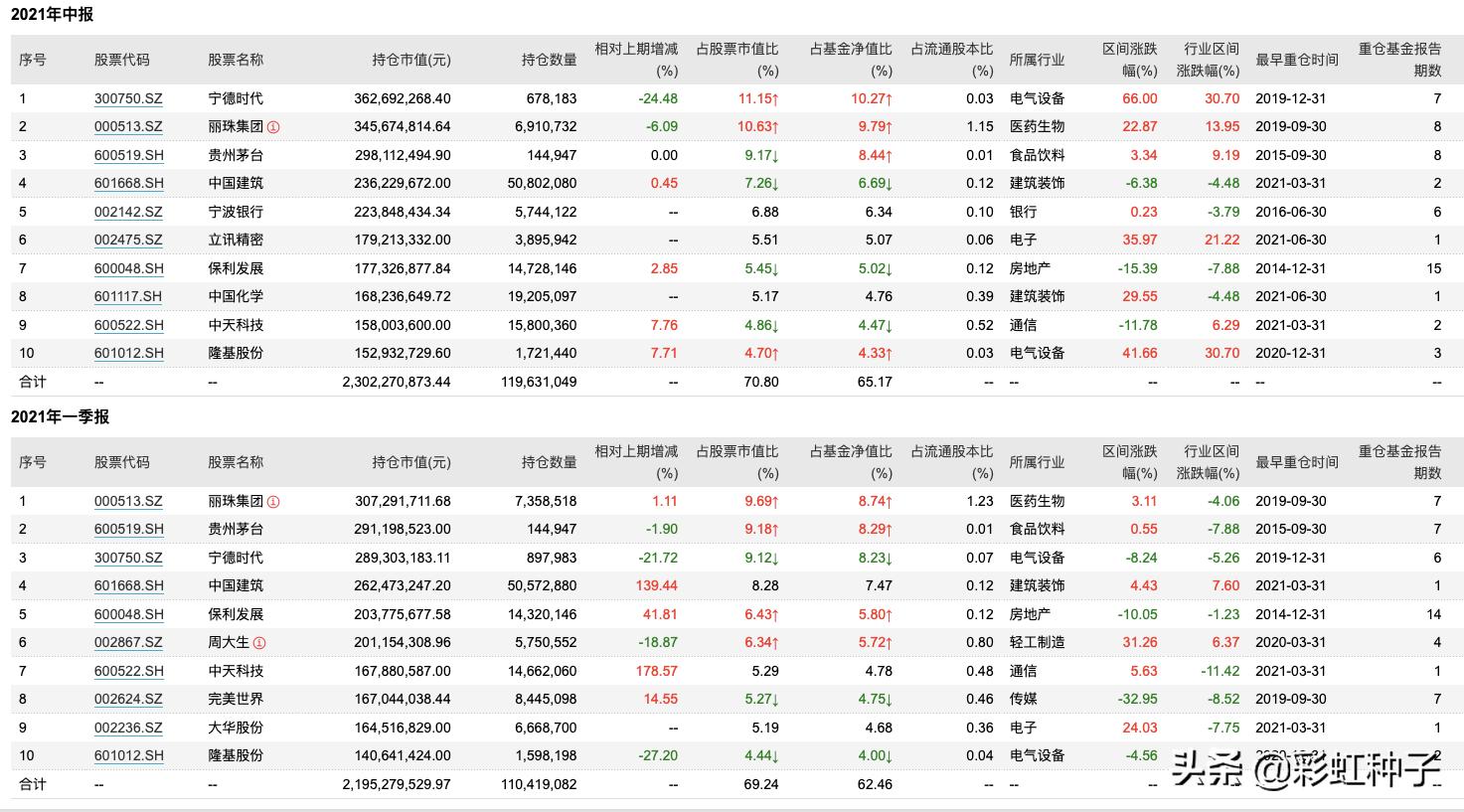Follow the 002867.SZ stock code link
The height and width of the screenshot is (812, 1464).
click(128, 642)
